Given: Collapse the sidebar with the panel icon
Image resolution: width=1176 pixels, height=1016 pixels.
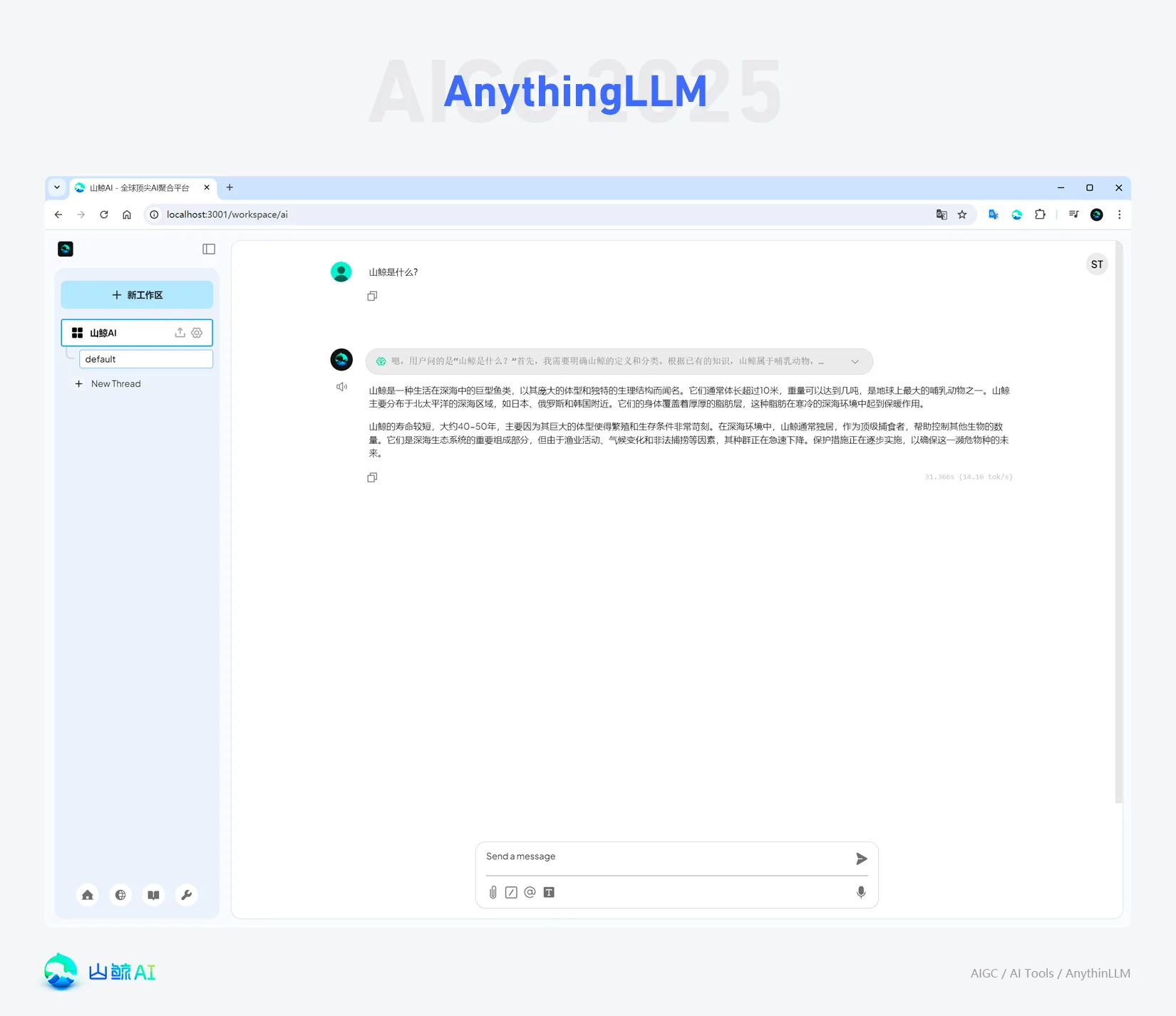Looking at the screenshot, I should 209,249.
